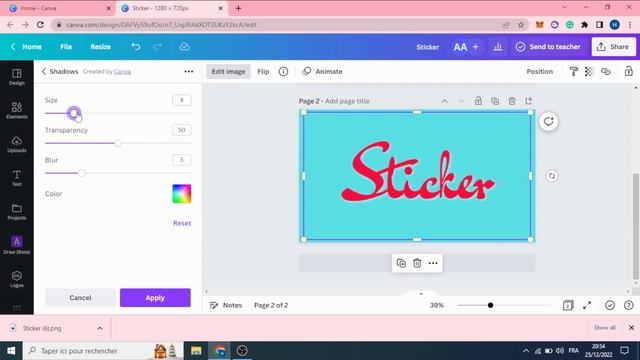
Task: Lock the selected element
Action: tap(629, 71)
